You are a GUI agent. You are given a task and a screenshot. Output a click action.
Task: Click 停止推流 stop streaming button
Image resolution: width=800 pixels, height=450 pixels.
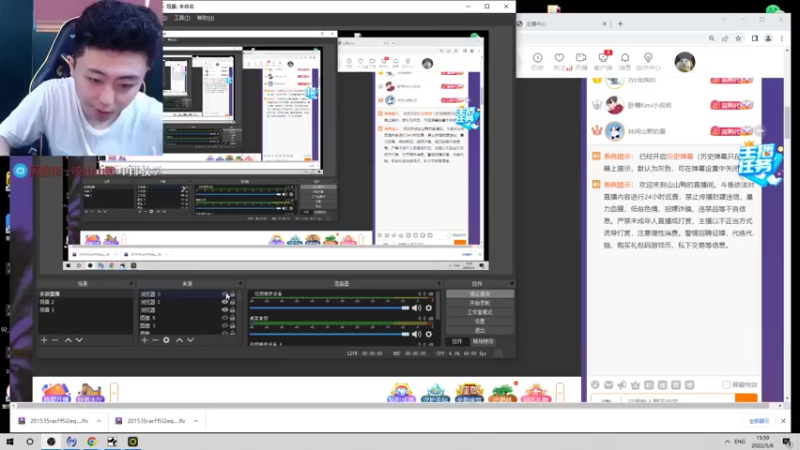[480, 294]
